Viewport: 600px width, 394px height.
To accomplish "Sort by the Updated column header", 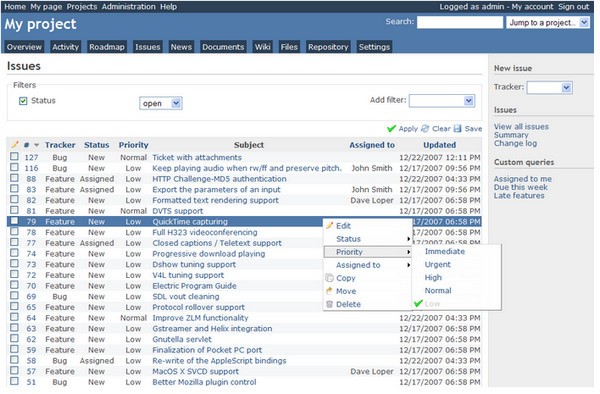I will pos(439,145).
